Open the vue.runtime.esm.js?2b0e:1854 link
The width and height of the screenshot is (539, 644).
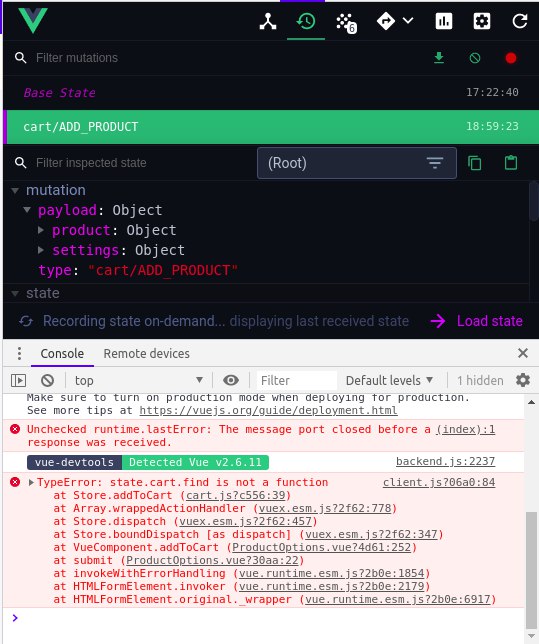click(332, 573)
